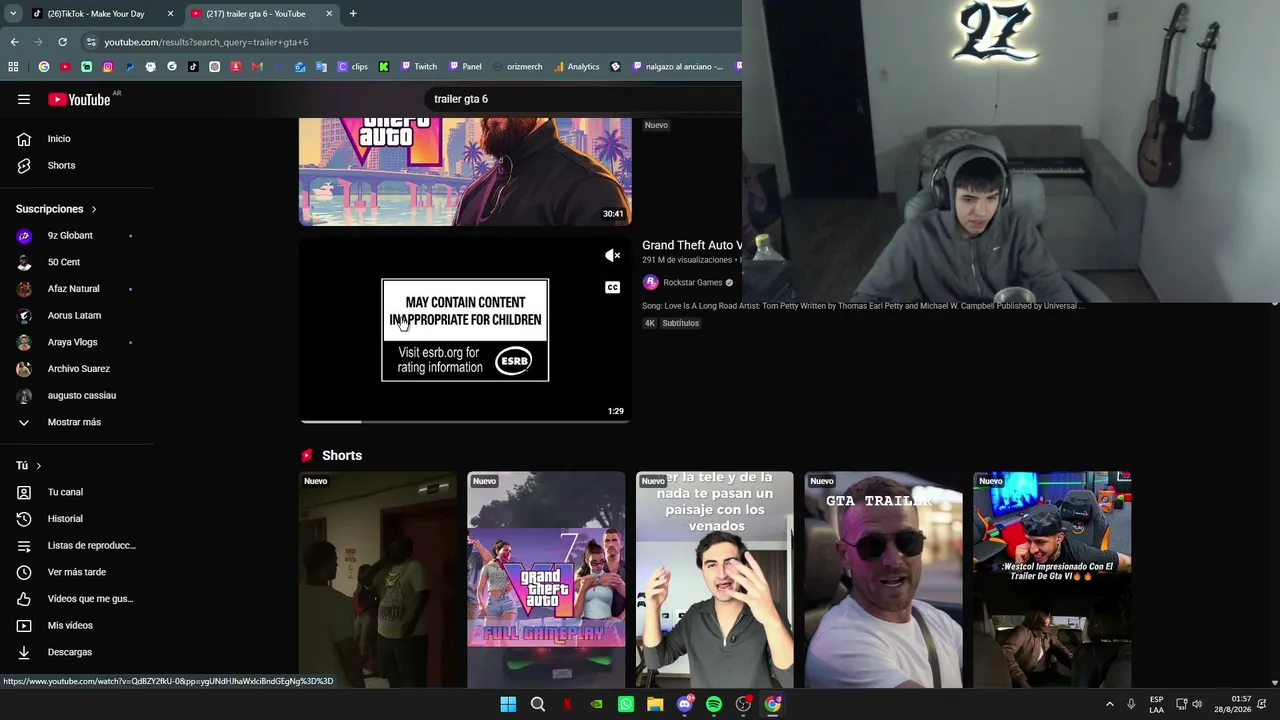Open Videos que me gustan in sidebar
Screen dimensions: 1280x720
pyautogui.click(x=90, y=599)
